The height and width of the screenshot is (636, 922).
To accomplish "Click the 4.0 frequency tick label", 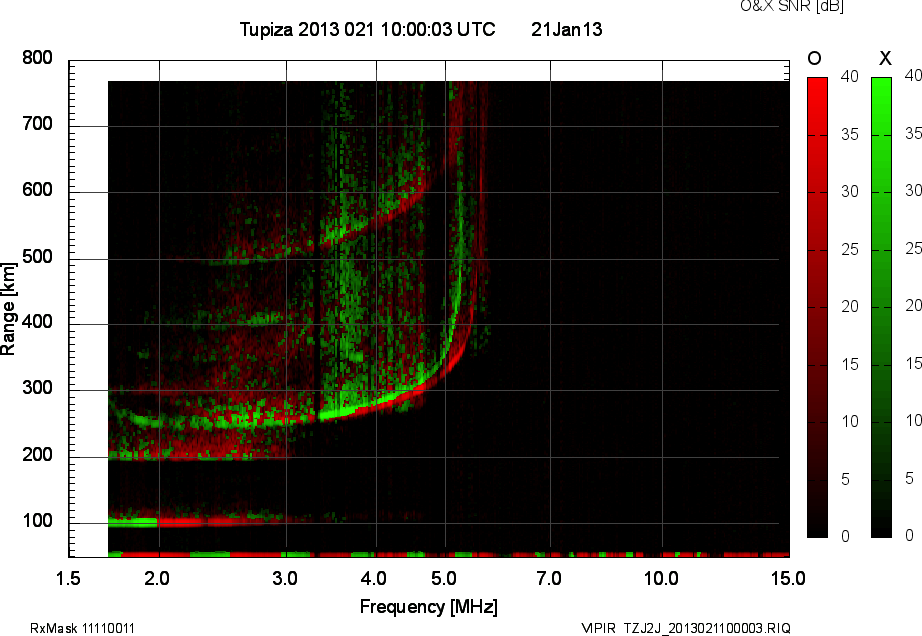I will [x=374, y=578].
